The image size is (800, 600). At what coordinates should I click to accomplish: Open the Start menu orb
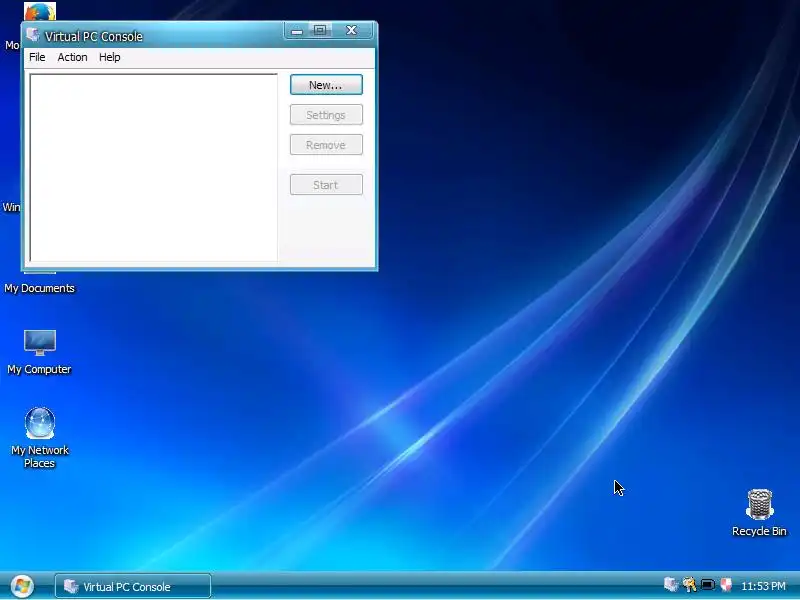(22, 586)
